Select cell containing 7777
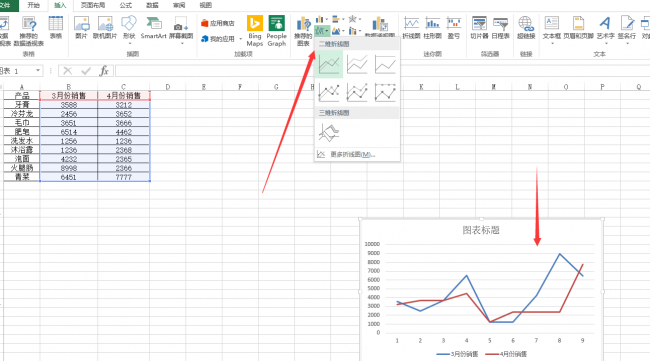This screenshot has width=650, height=361. pyautogui.click(x=124, y=177)
